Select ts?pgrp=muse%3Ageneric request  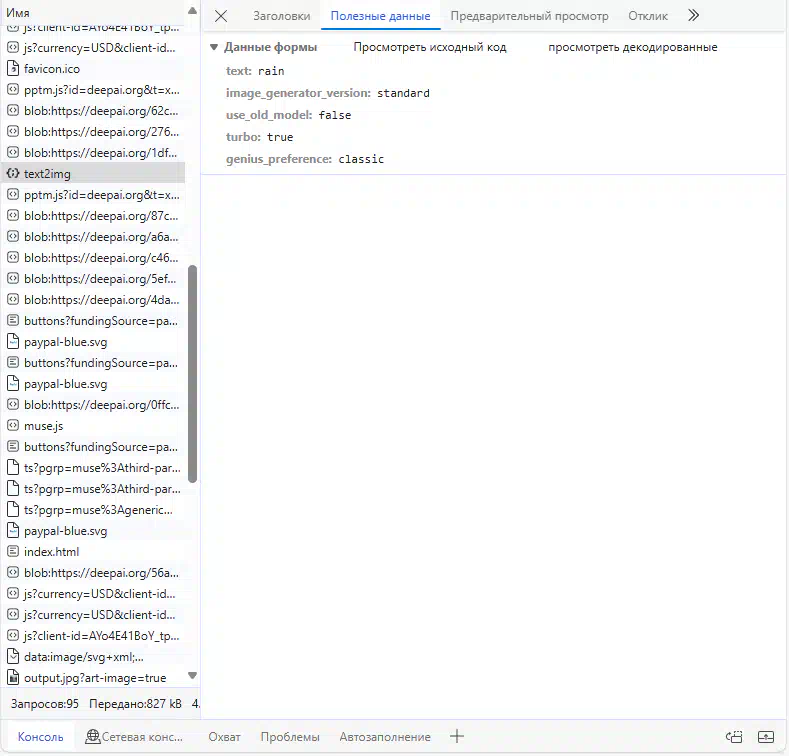[94, 510]
